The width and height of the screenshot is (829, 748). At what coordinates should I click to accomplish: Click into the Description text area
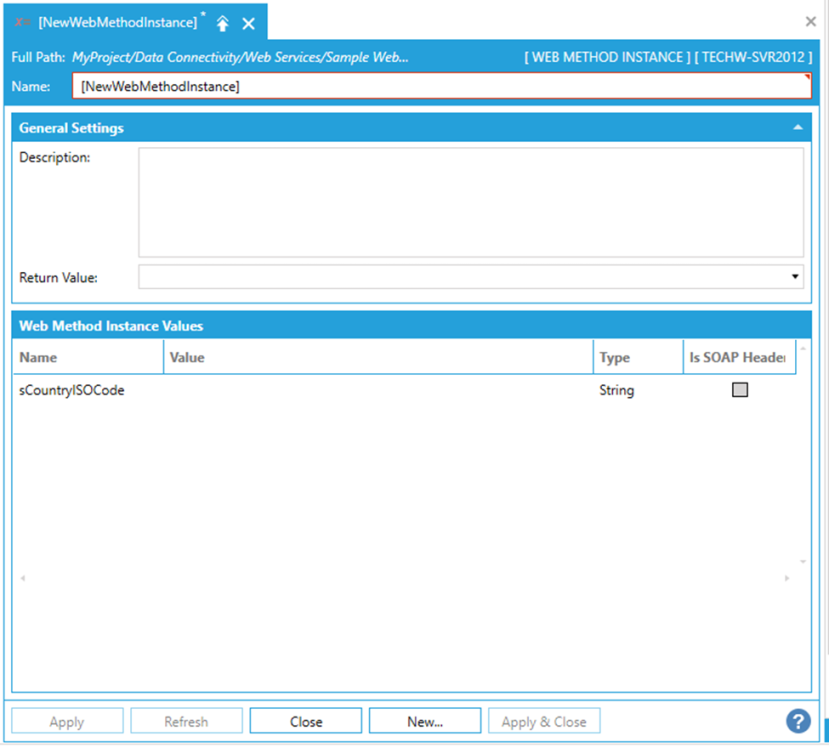(x=470, y=203)
